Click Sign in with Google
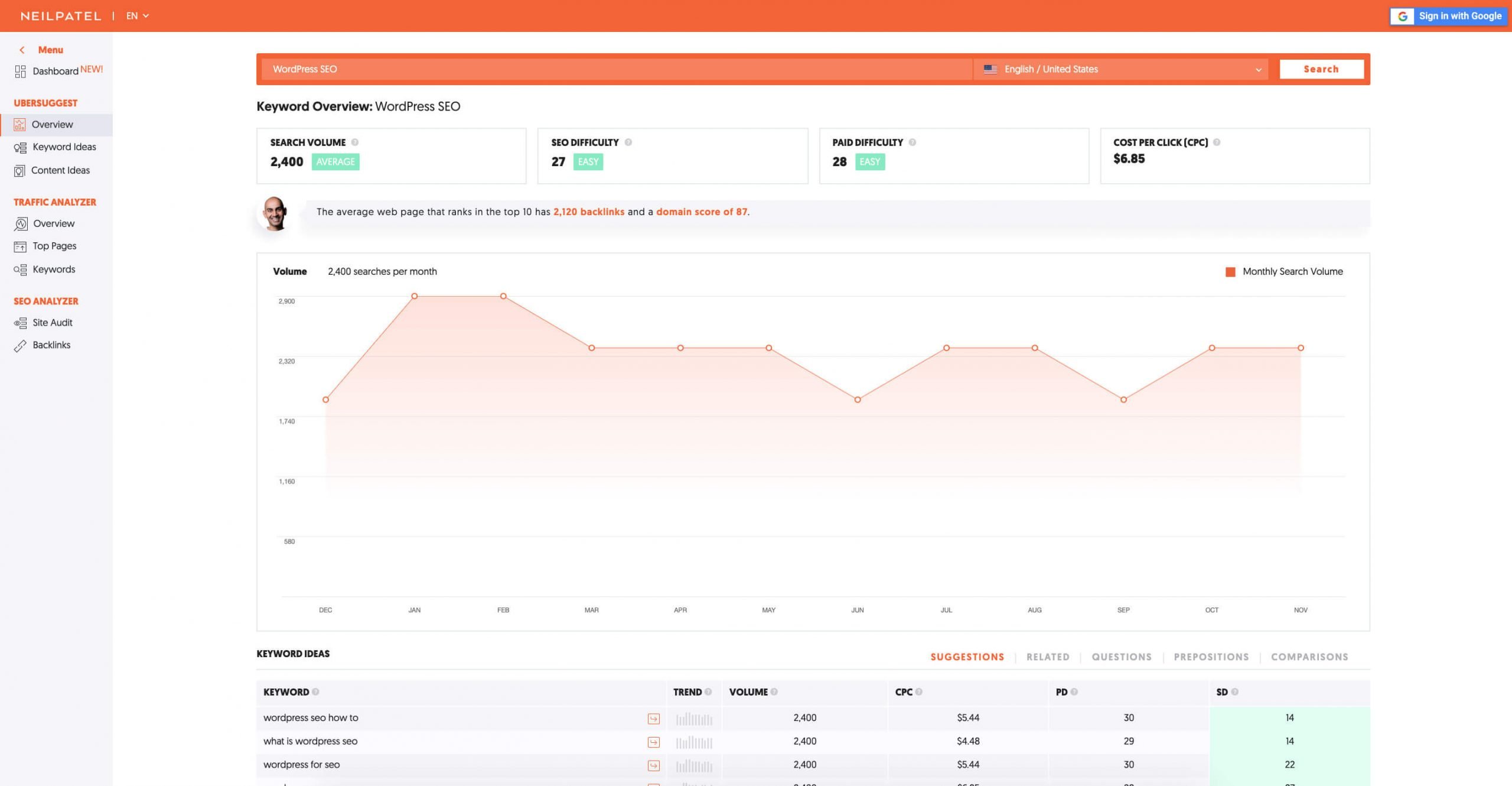The image size is (1512, 786). [1449, 17]
